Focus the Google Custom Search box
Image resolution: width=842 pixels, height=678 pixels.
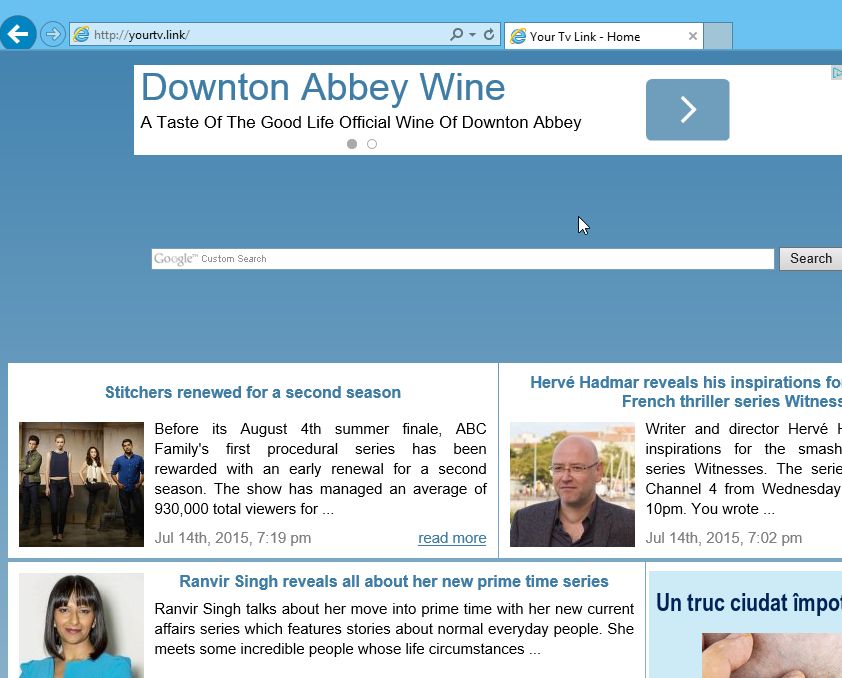coord(462,259)
